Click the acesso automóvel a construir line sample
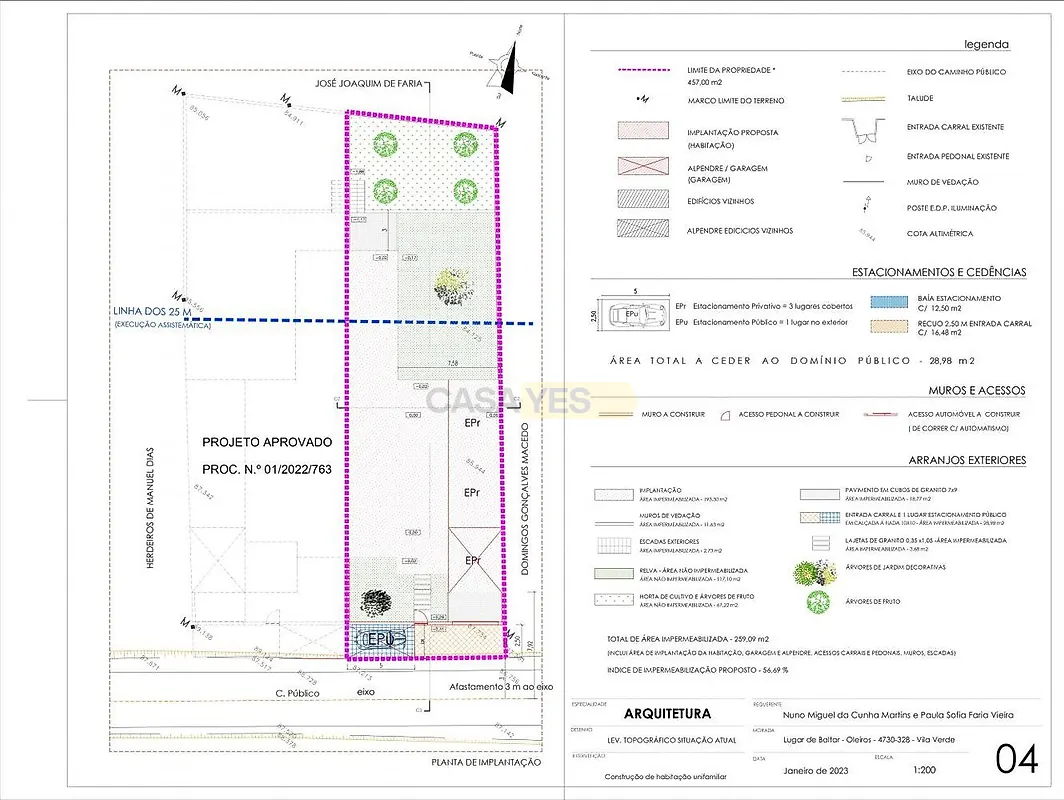The width and height of the screenshot is (1064, 800). click(881, 414)
